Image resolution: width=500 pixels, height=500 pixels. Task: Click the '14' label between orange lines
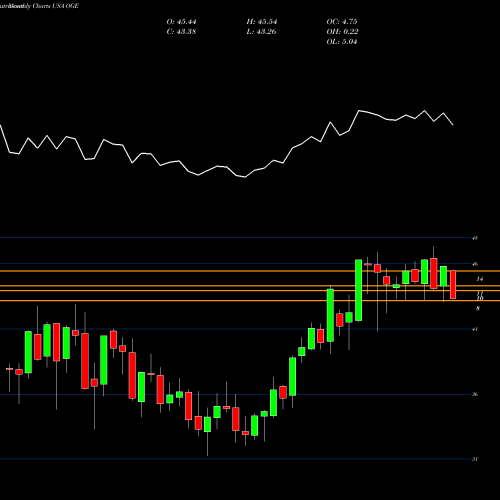(x=480, y=279)
